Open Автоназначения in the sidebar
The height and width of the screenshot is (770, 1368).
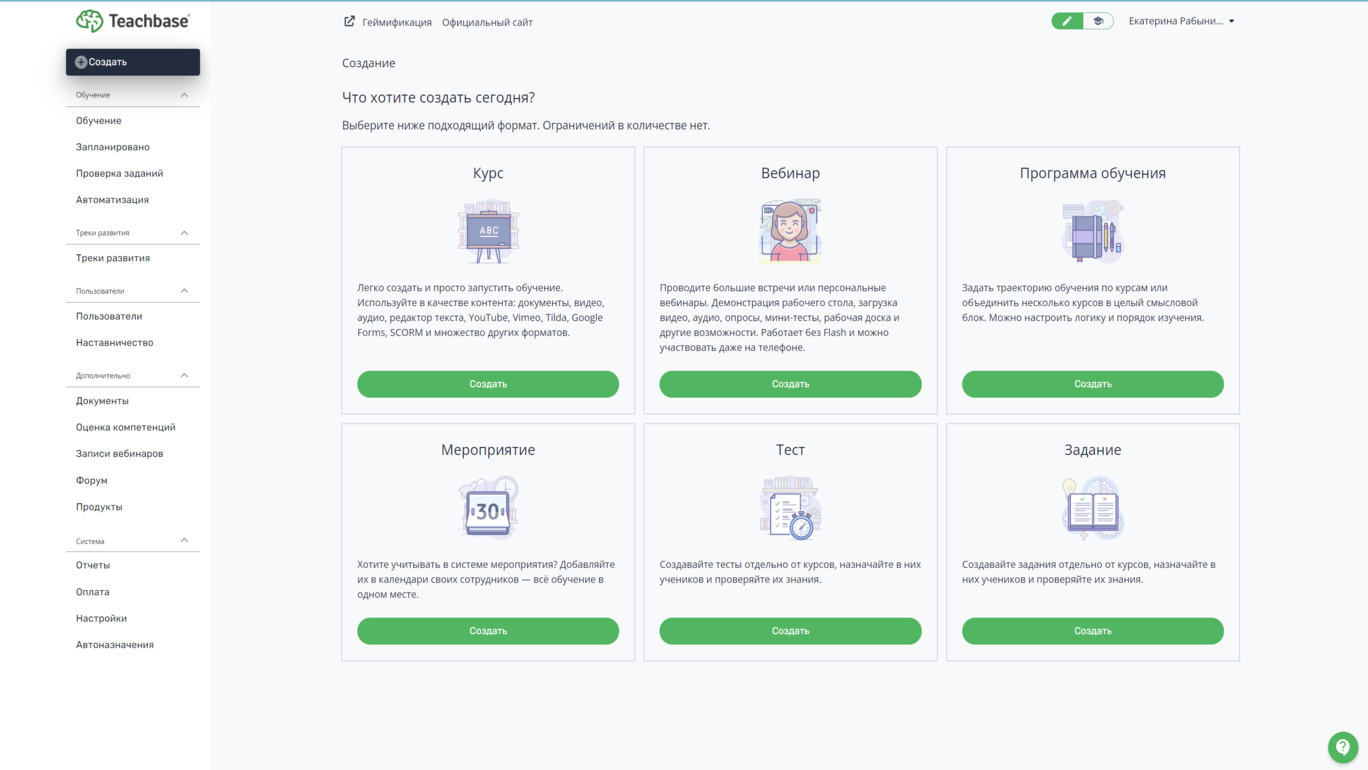pos(114,645)
